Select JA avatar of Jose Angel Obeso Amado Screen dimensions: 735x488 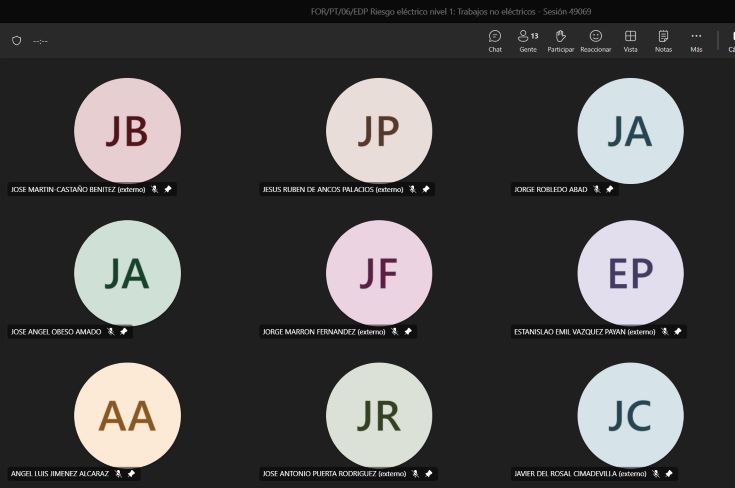point(128,273)
